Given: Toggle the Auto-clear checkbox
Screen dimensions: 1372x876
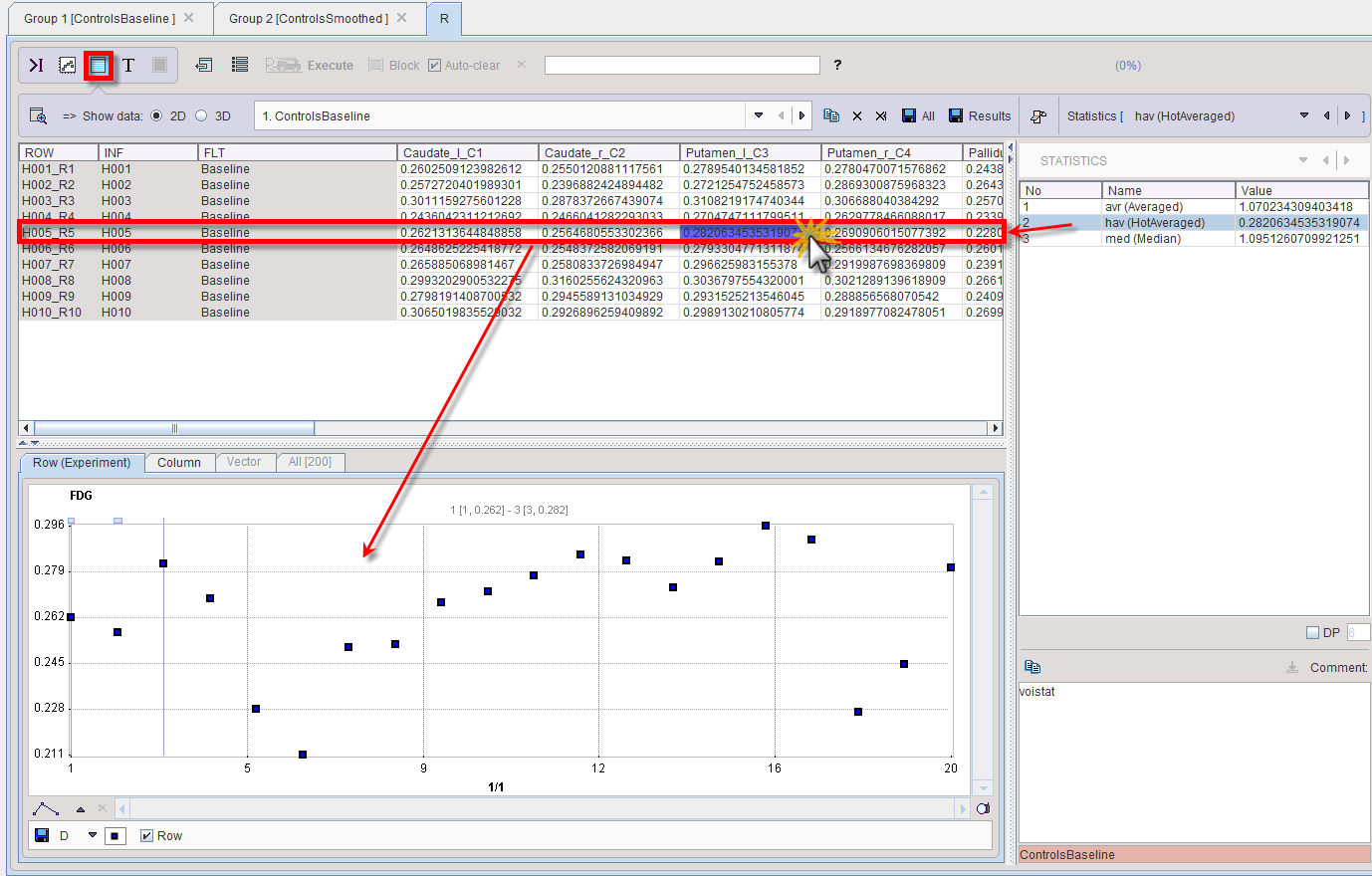Looking at the screenshot, I should tap(434, 66).
